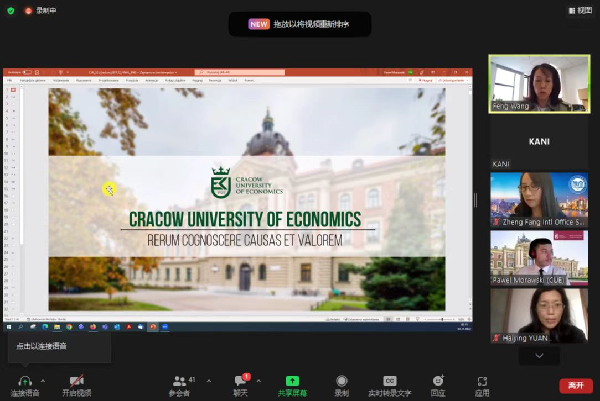Start sharing with green 共享屏幕 button

click(292, 386)
